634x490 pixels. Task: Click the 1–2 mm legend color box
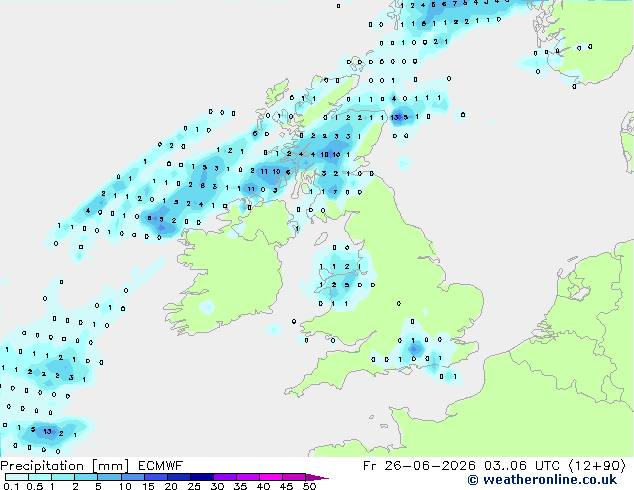[x=63, y=477]
